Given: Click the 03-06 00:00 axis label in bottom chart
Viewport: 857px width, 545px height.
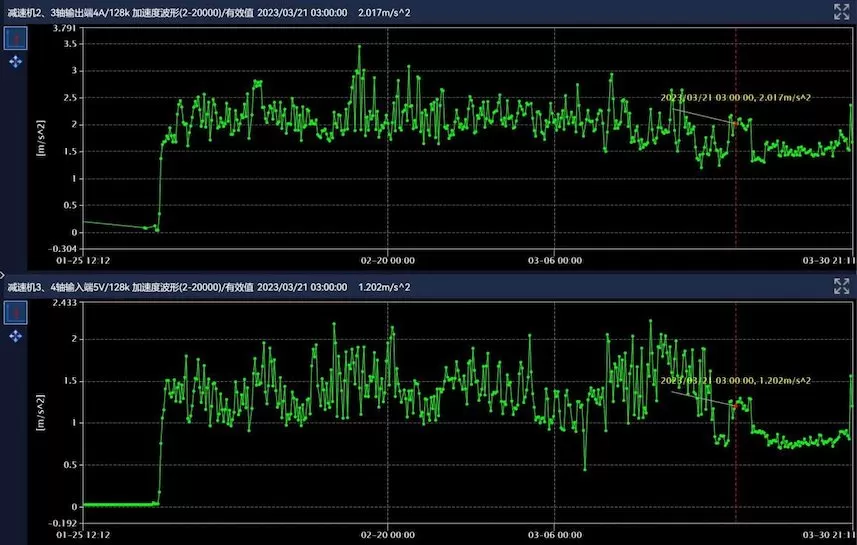Looking at the screenshot, I should pos(555,534).
